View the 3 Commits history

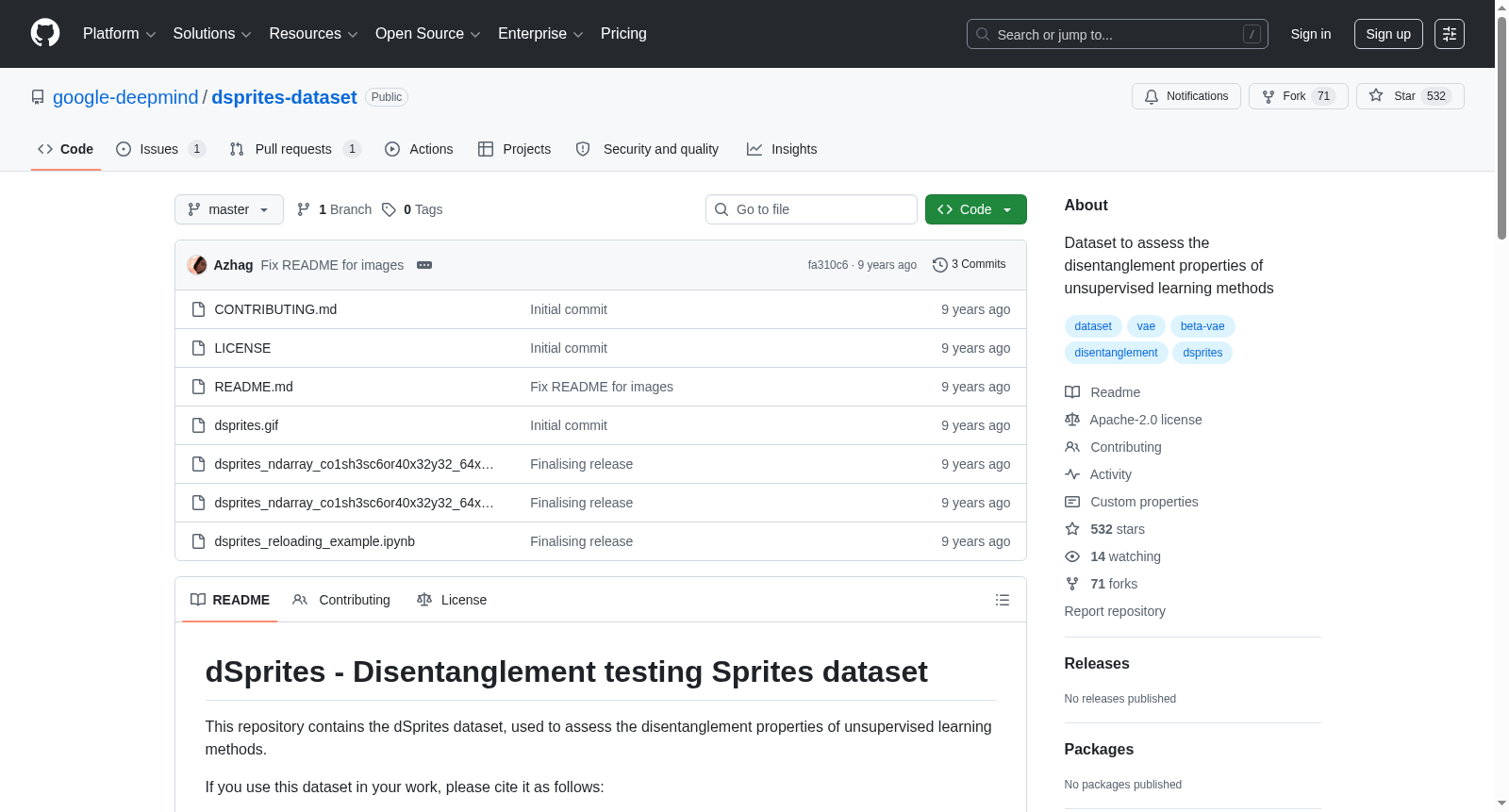969,265
